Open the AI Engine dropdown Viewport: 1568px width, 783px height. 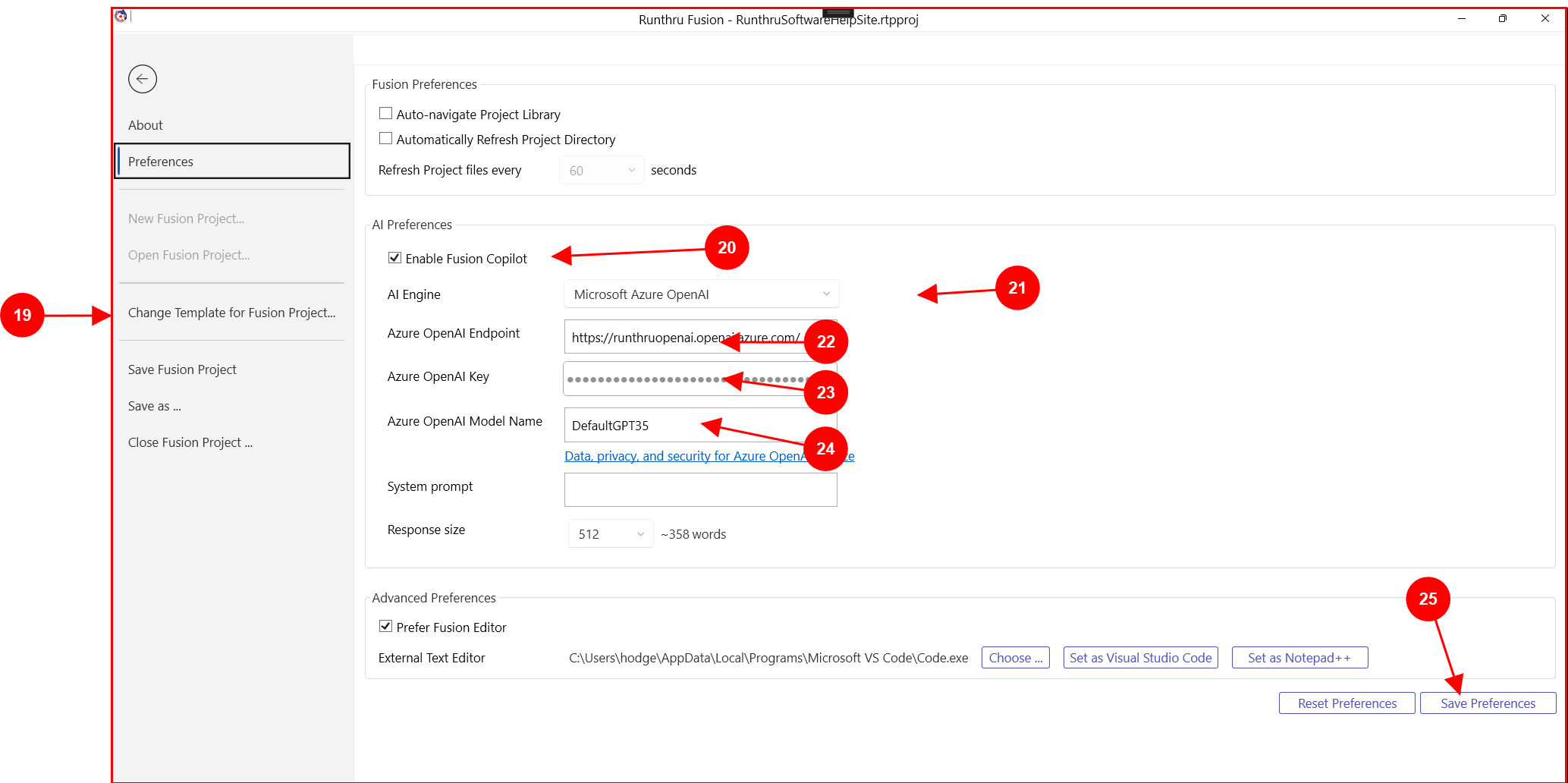[x=701, y=294]
